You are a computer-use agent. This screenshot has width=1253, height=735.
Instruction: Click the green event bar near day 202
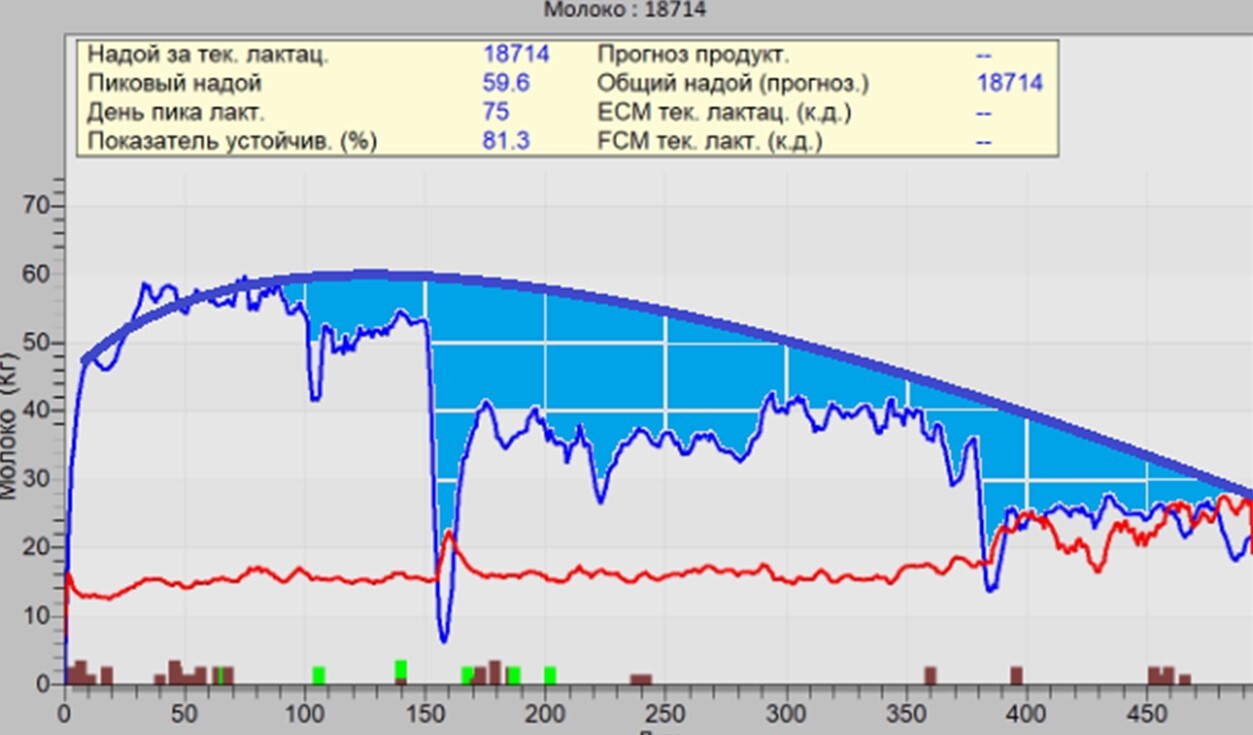click(x=550, y=675)
